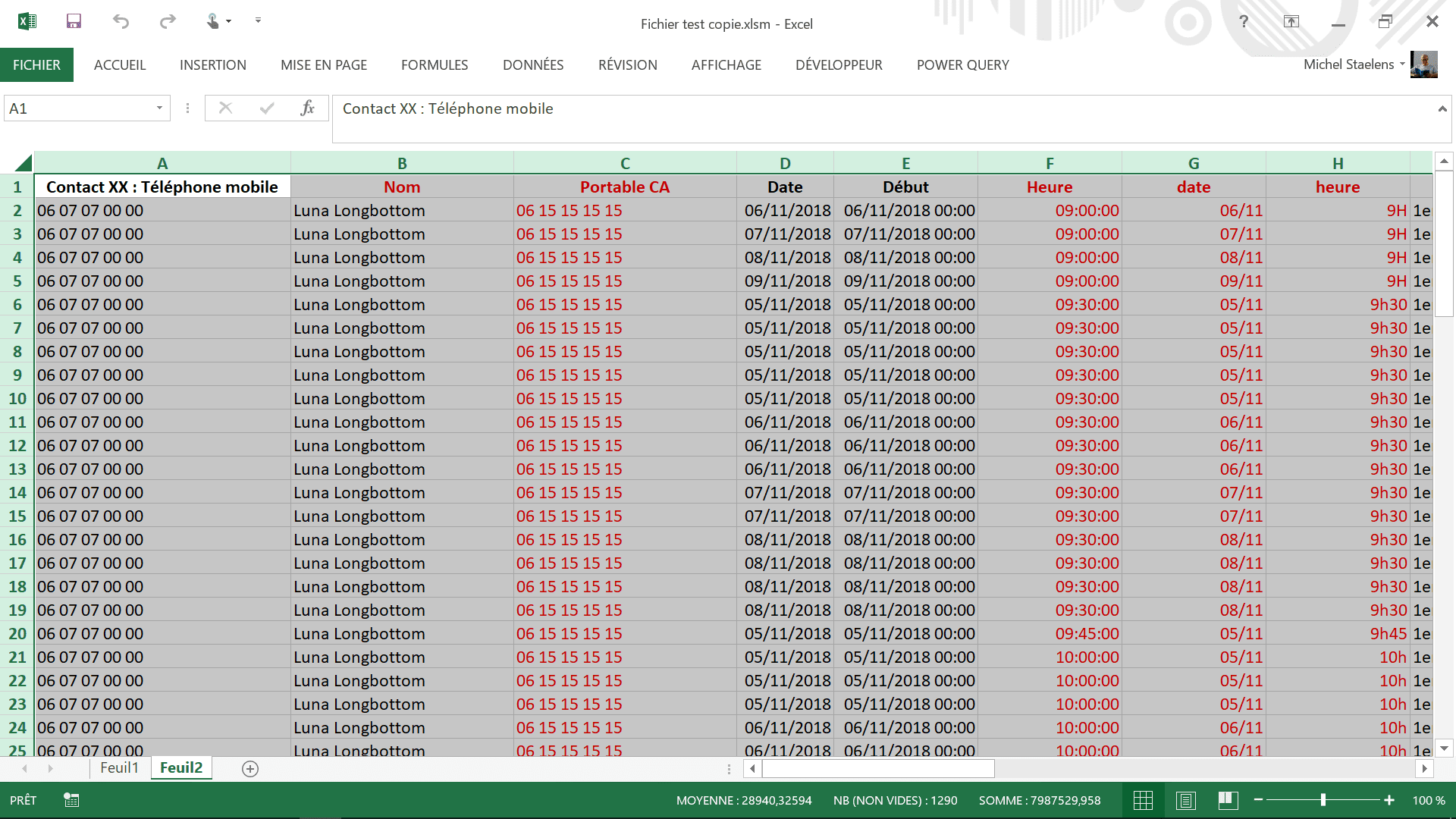
Task: Click the Save icon in quick access toolbar
Action: 74,21
